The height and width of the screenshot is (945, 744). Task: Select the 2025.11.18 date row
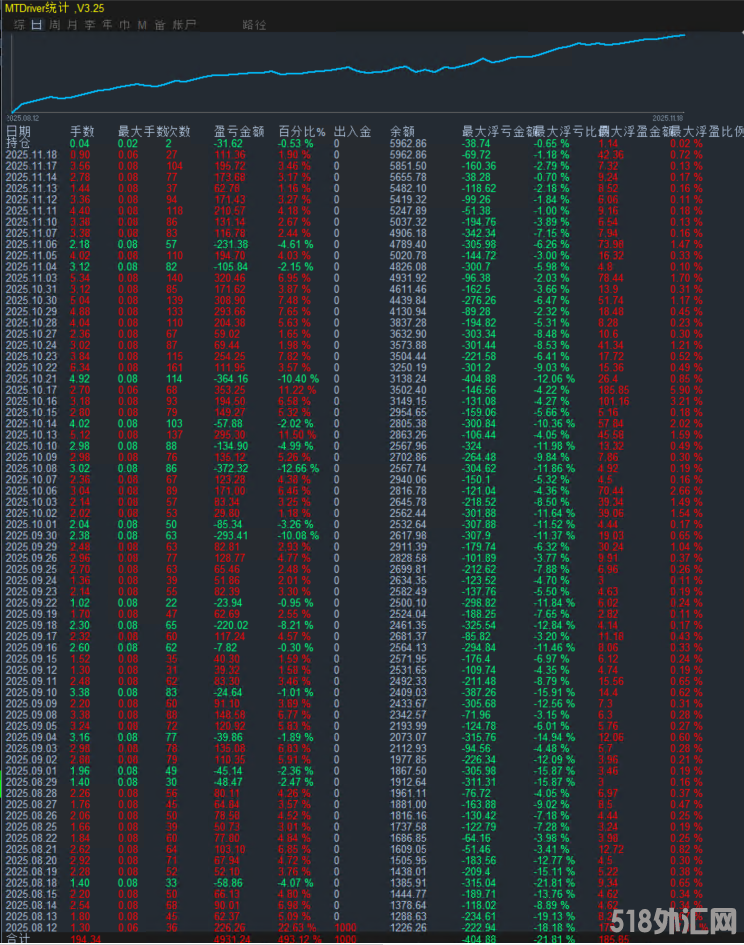31,155
